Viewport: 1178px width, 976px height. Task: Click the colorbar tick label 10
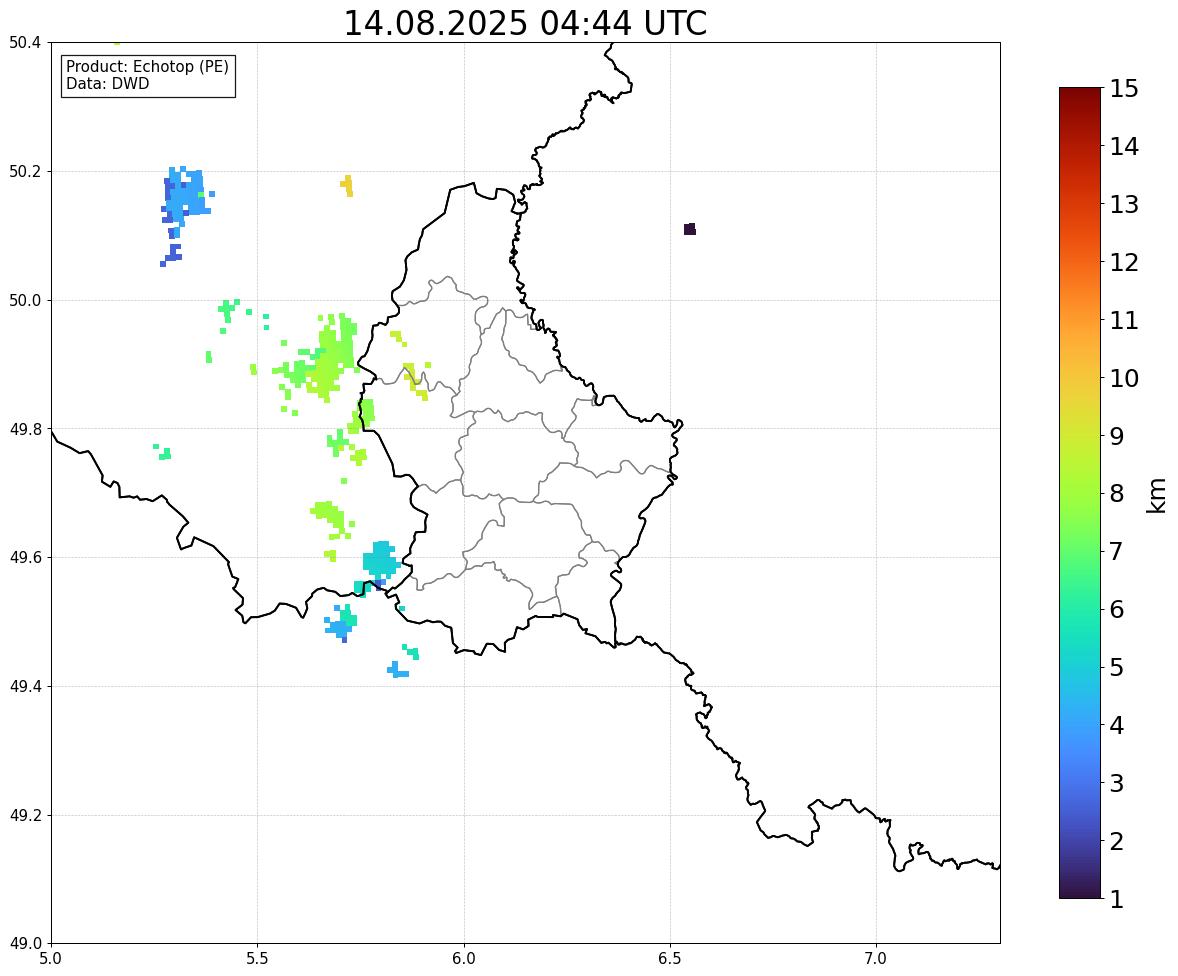[1124, 378]
